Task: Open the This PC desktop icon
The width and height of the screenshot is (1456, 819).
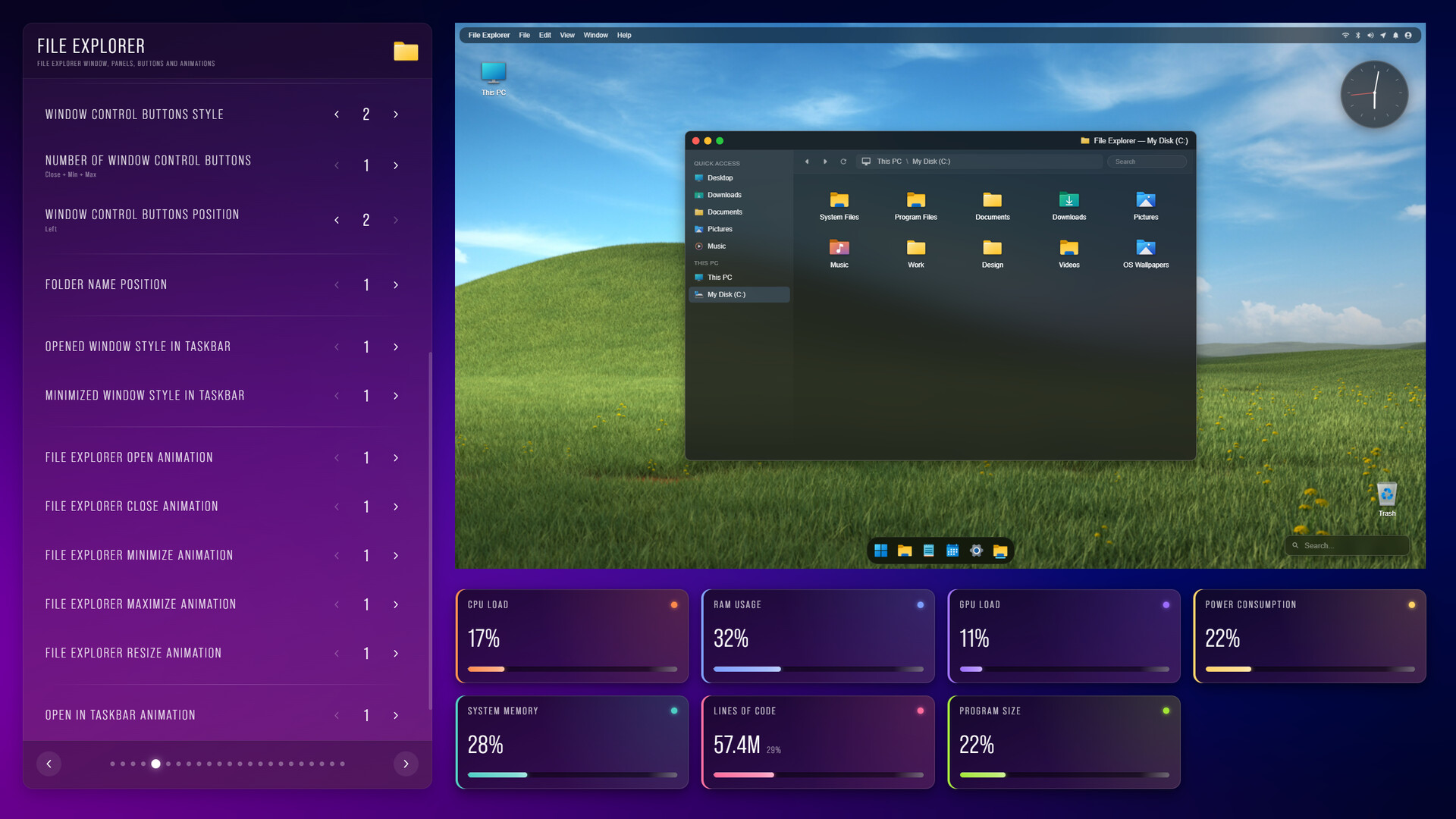Action: pos(494,78)
